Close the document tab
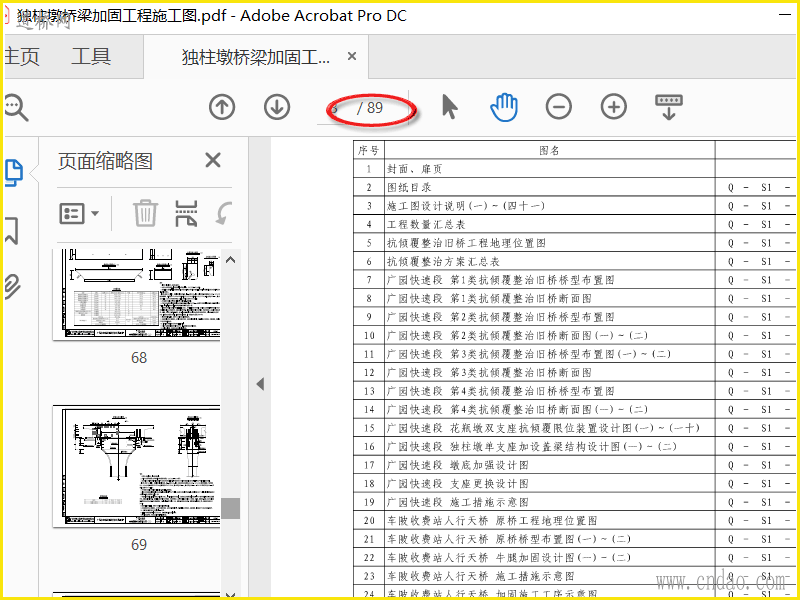 tap(352, 56)
